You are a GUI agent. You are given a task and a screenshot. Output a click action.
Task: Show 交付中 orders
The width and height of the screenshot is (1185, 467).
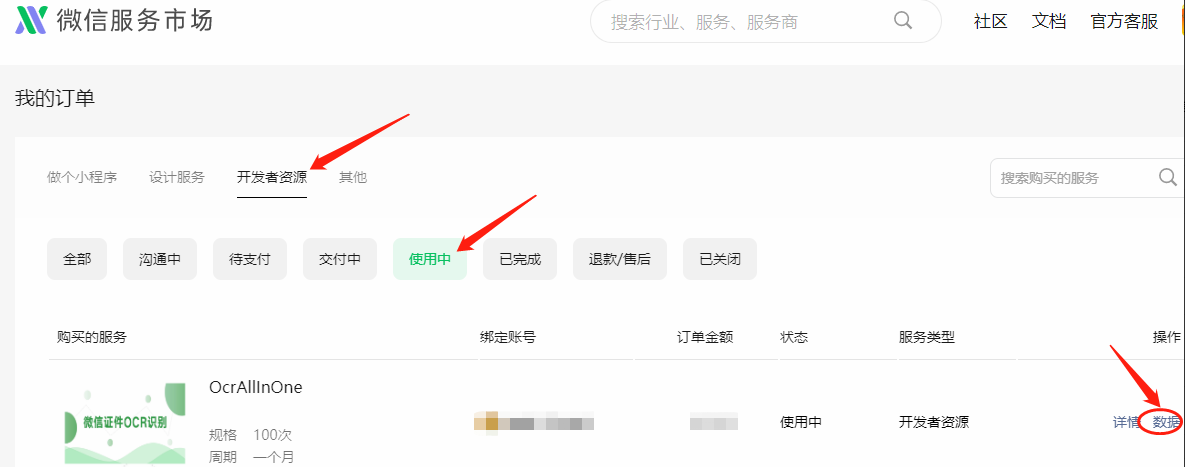pyautogui.click(x=340, y=259)
